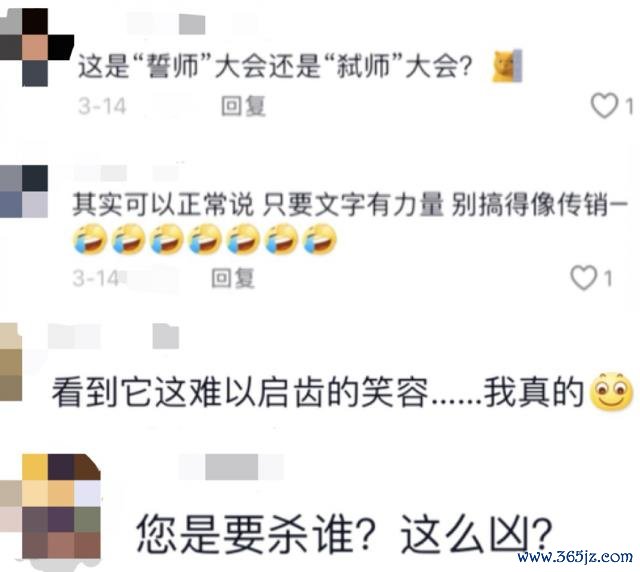This screenshot has width=640, height=572.
Task: Click the last laughing-crying emoji in the row
Action: coord(320,239)
